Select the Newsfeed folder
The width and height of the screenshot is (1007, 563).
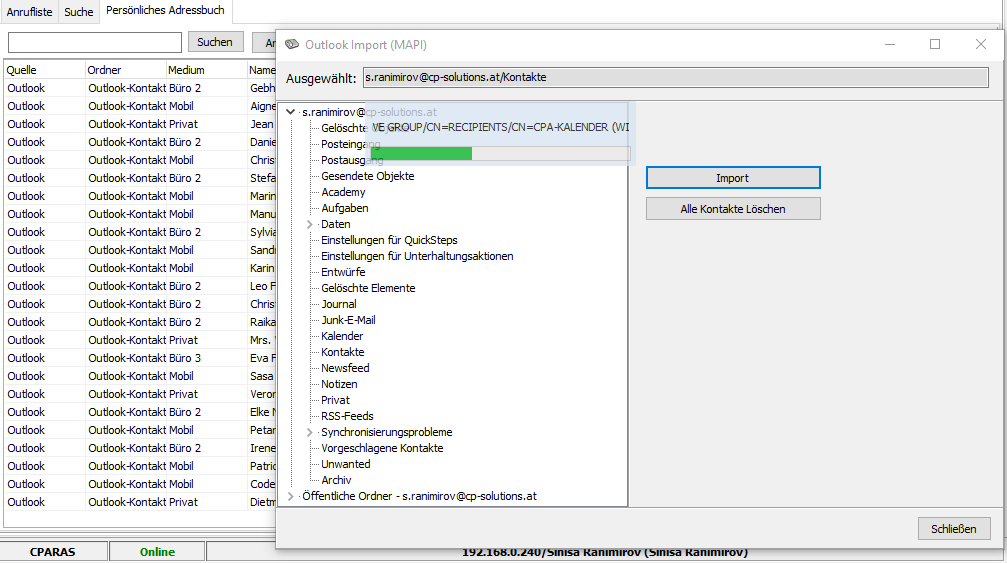(345, 368)
